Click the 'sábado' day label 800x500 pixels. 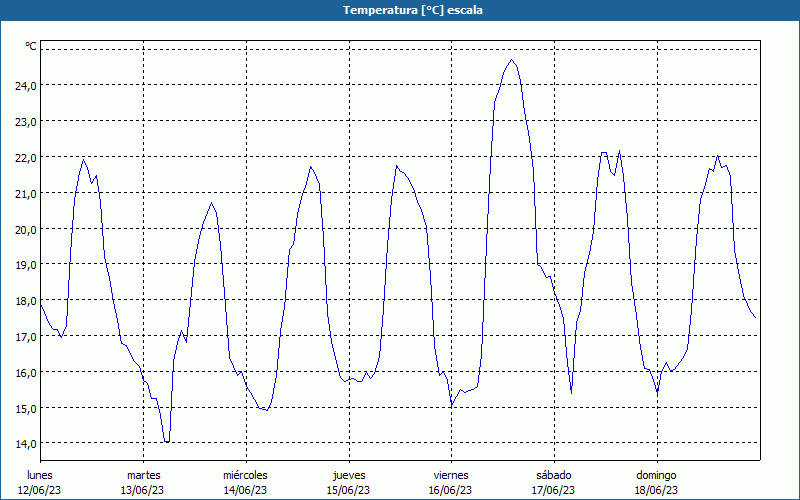554,475
